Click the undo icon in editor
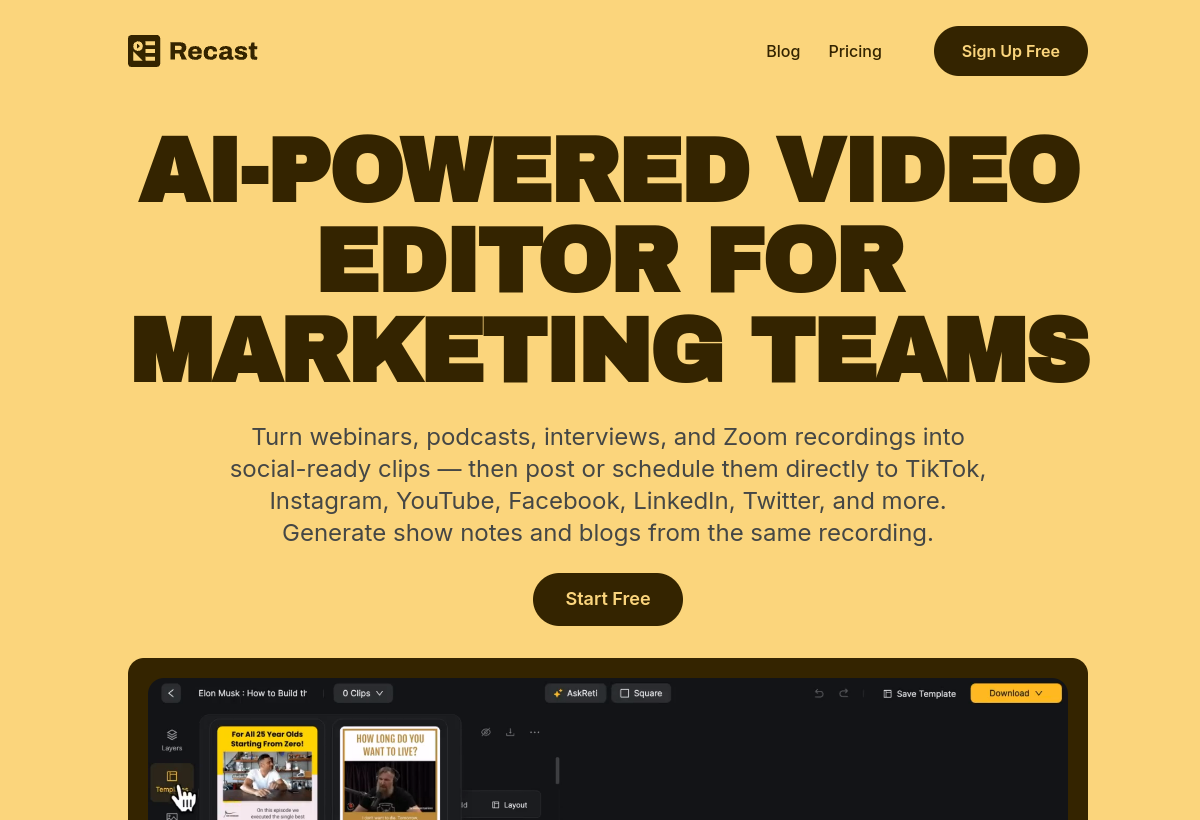Viewport: 1200px width, 820px height. [819, 693]
